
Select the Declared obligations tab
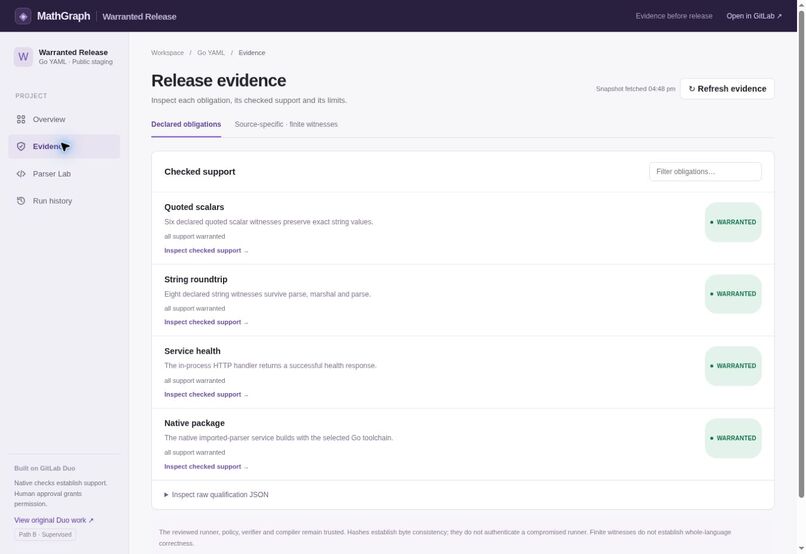(x=186, y=124)
